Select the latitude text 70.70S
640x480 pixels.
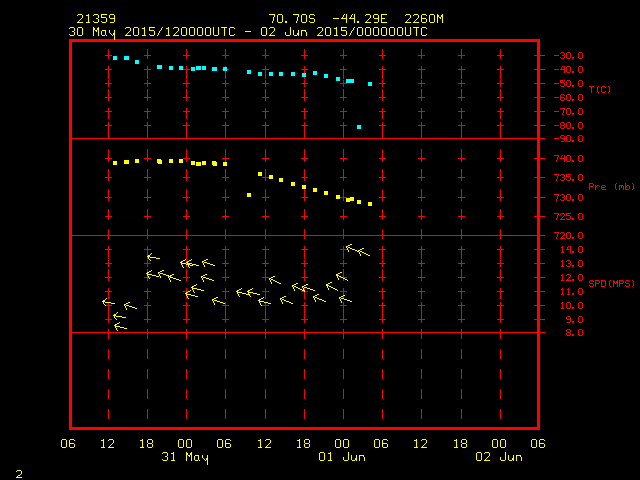coord(292,19)
